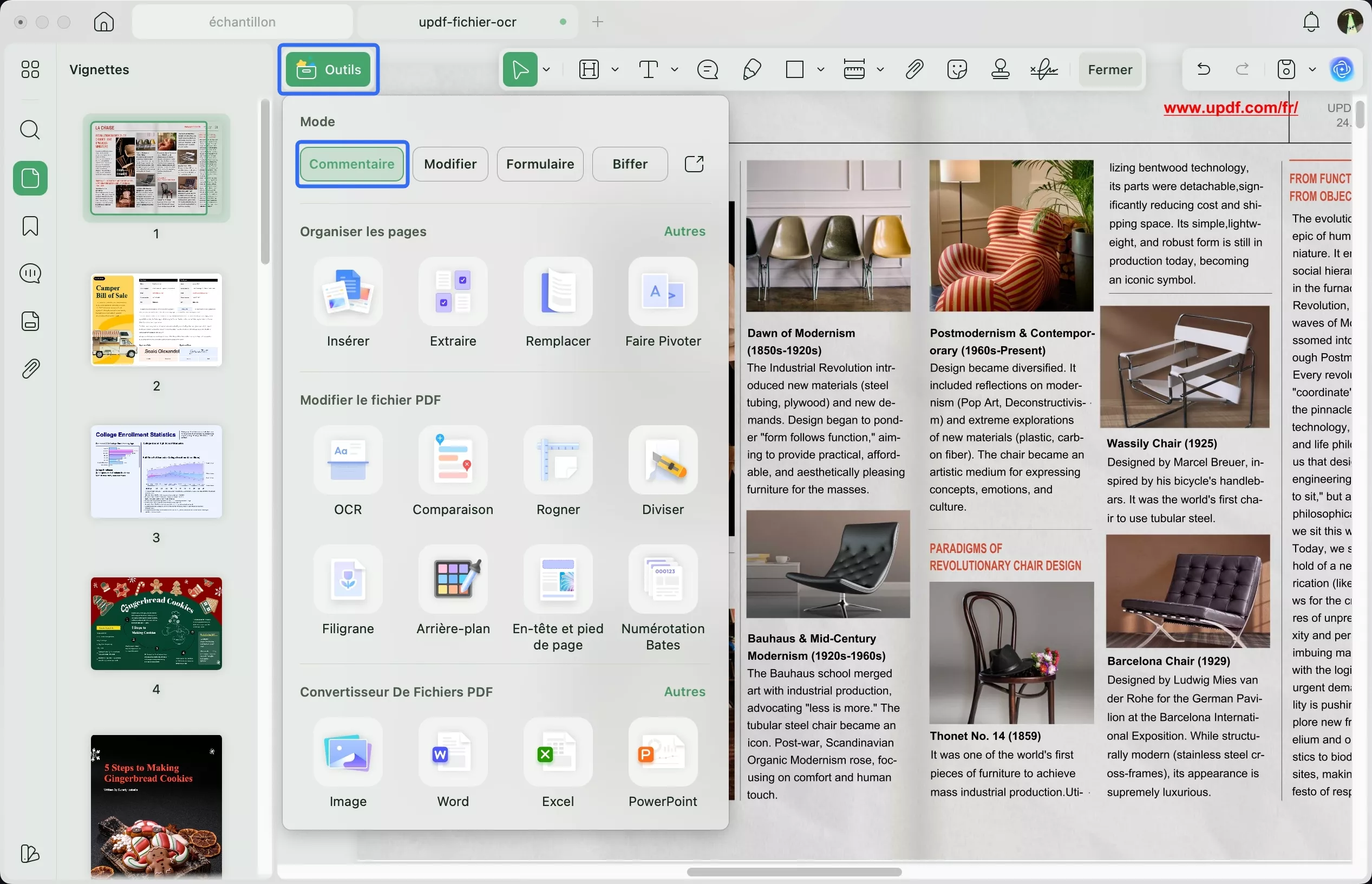This screenshot has width=1372, height=884.
Task: Open the Comparaison tool
Action: (453, 460)
